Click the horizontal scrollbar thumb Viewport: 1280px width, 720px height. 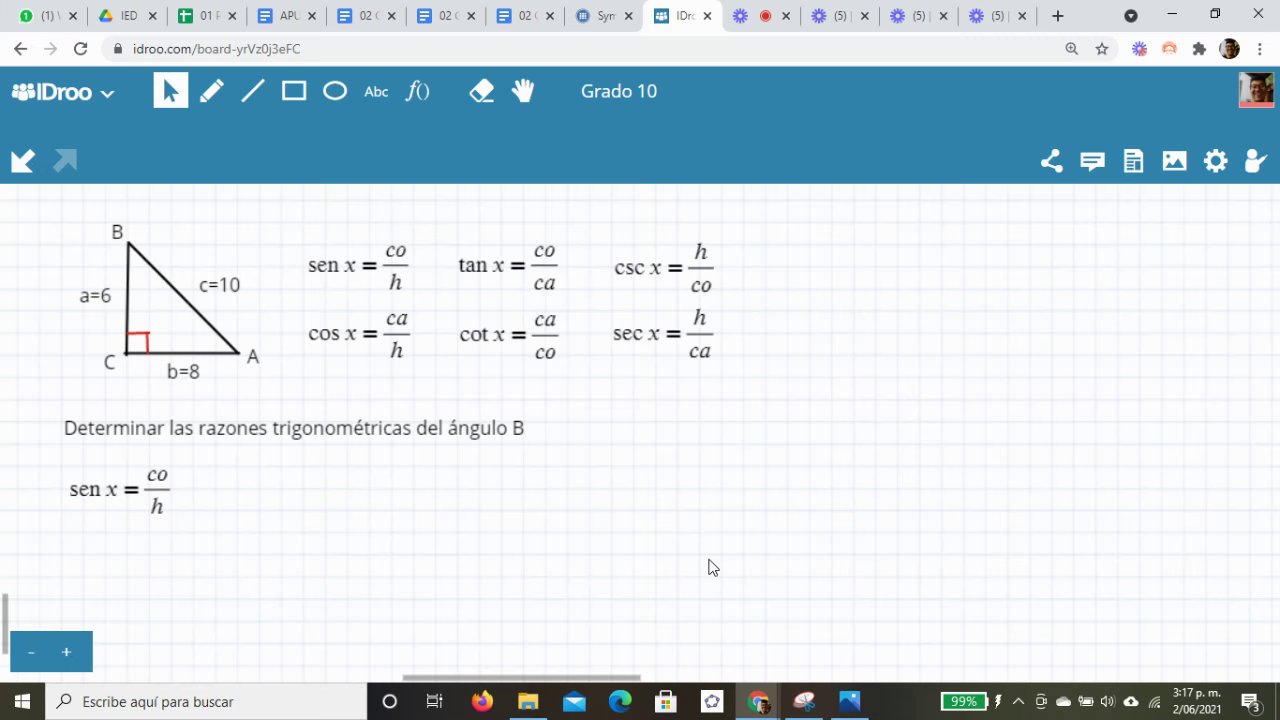[521, 678]
